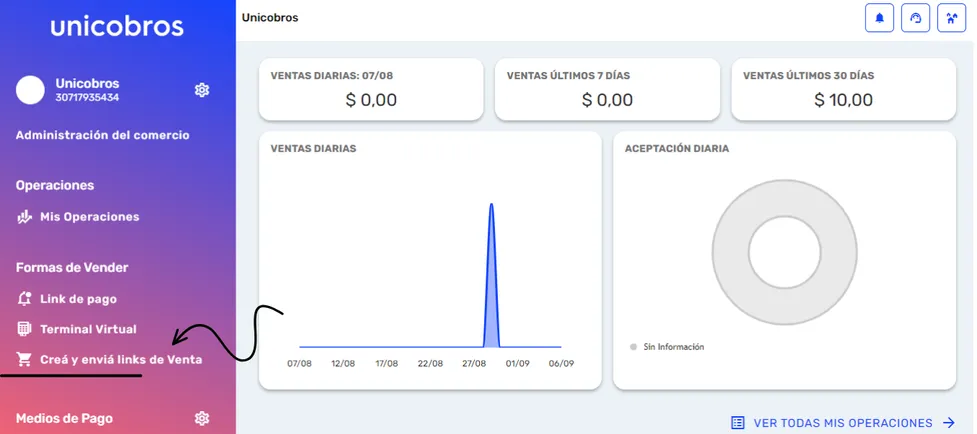Click the VENTAS DIARIAS chart title
This screenshot has width=977, height=434.
pos(313,149)
